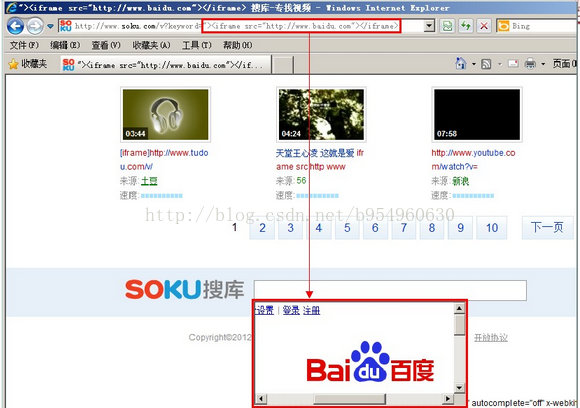Open the 04:24 video thumbnail

[321, 115]
